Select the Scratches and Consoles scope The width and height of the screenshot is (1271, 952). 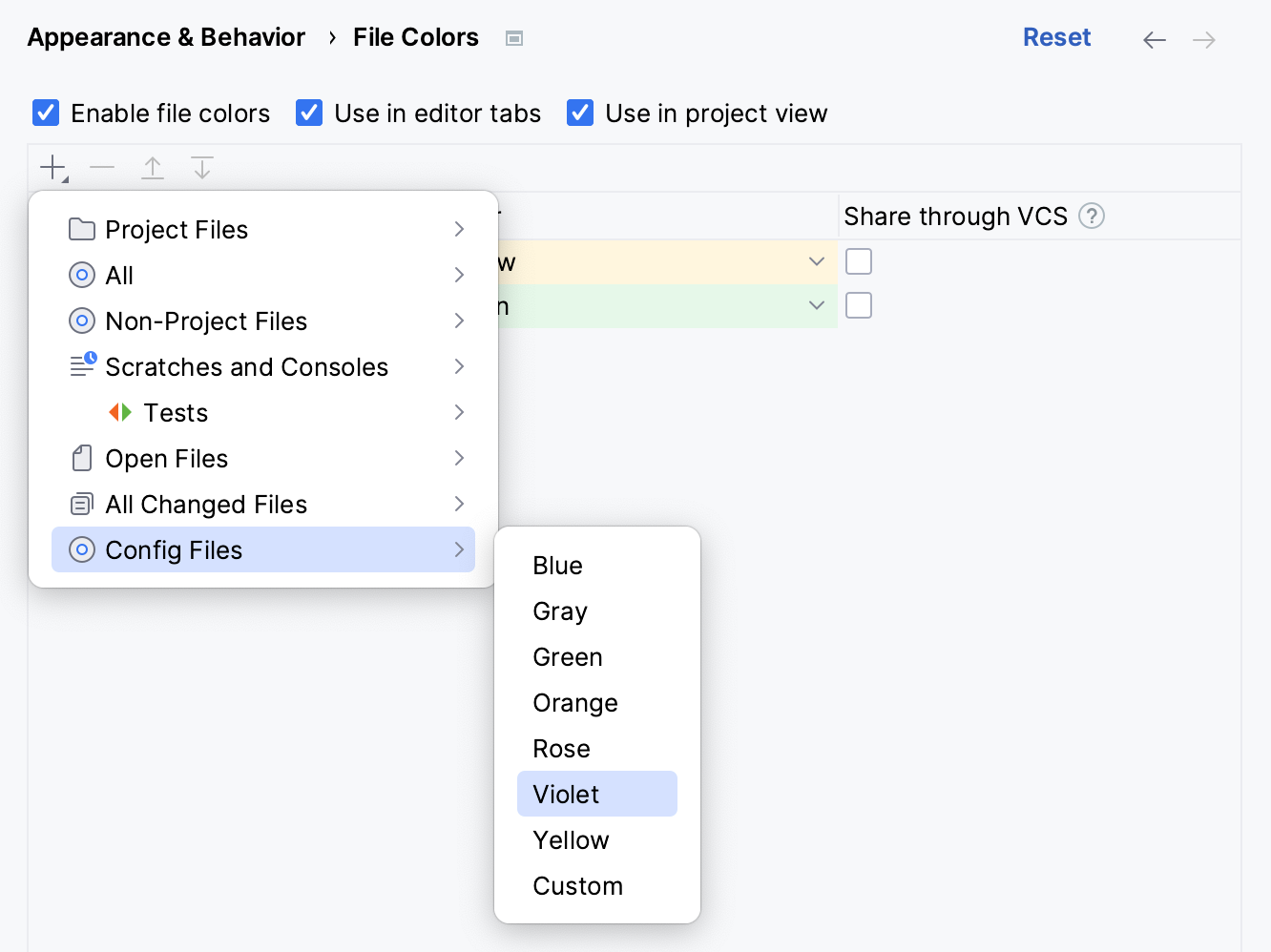point(246,366)
